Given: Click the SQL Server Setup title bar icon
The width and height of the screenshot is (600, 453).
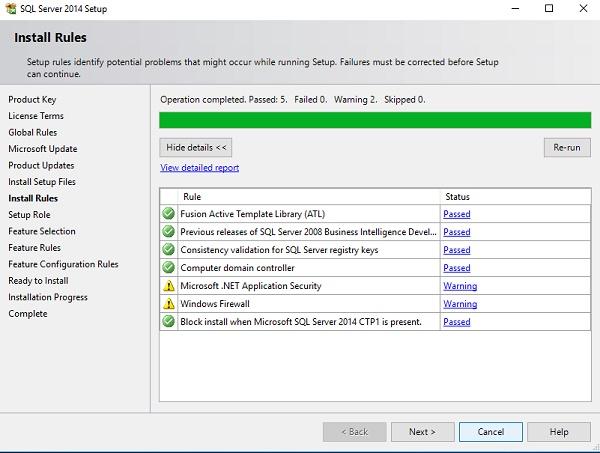Looking at the screenshot, I should 11,9.
